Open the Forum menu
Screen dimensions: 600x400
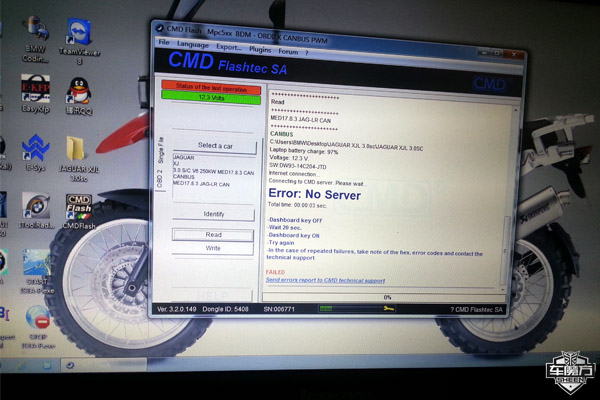(x=288, y=51)
